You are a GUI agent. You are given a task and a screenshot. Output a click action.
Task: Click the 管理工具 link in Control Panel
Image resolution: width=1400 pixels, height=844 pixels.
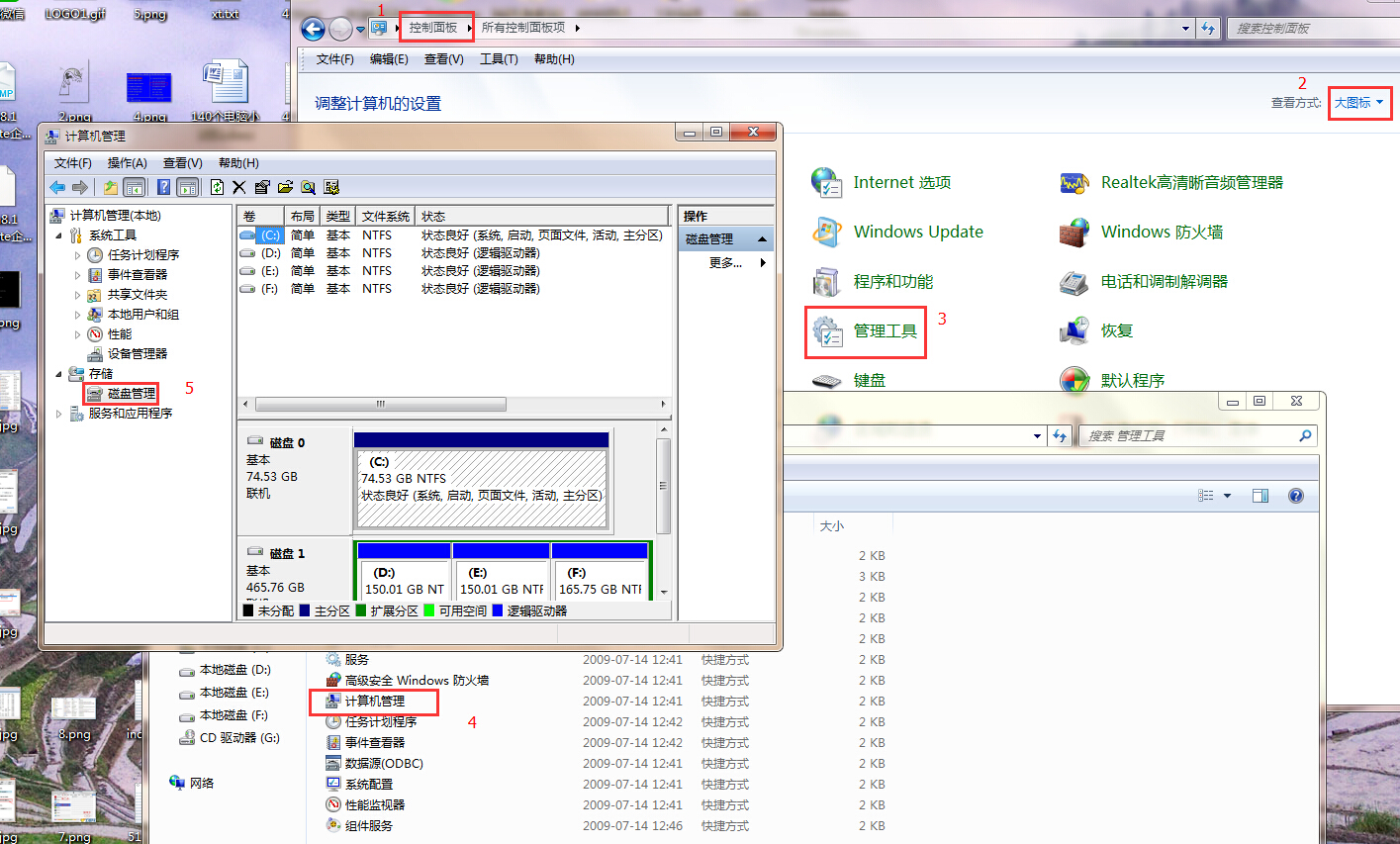[885, 331]
